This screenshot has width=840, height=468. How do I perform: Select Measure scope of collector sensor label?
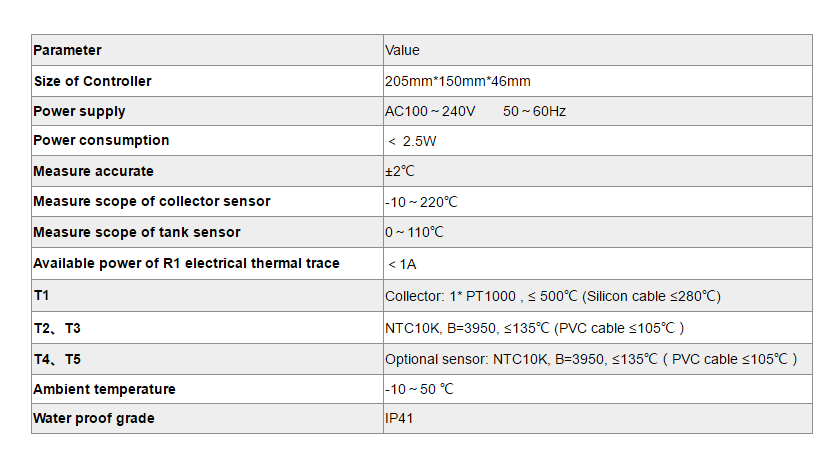(152, 201)
